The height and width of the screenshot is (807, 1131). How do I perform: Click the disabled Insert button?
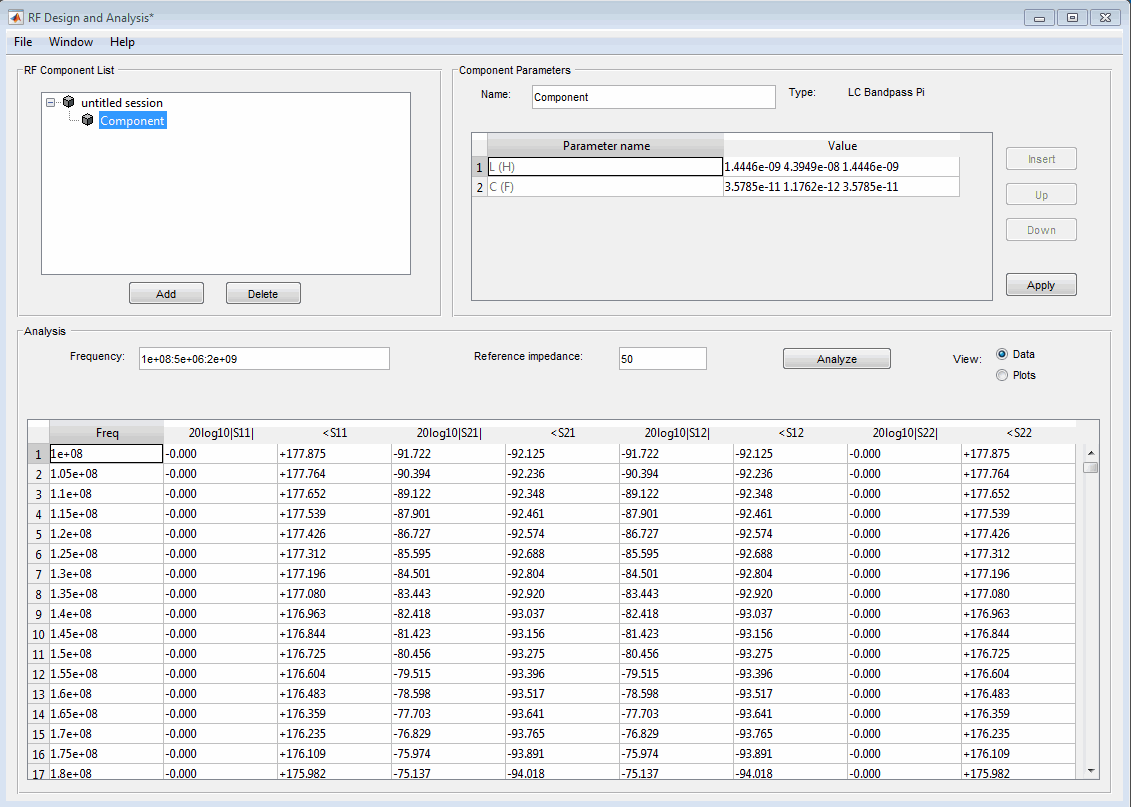[x=1041, y=159]
